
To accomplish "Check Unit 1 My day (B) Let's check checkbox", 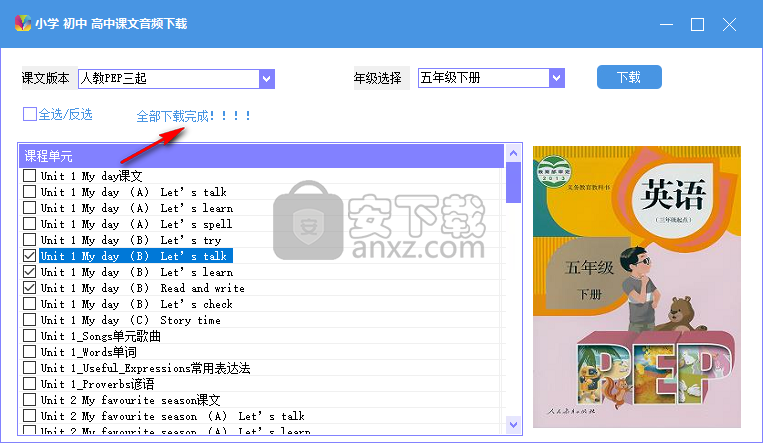I will [30, 304].
